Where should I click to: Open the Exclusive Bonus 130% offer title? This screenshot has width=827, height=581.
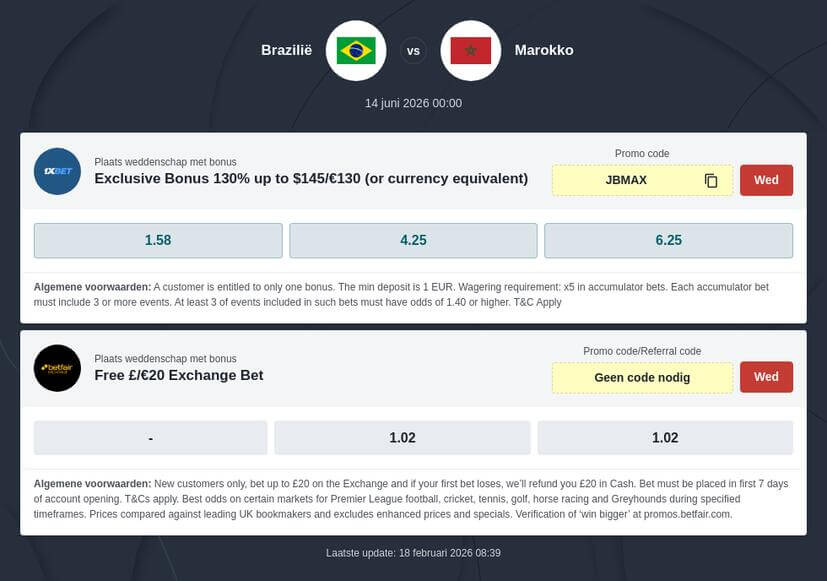[311, 179]
